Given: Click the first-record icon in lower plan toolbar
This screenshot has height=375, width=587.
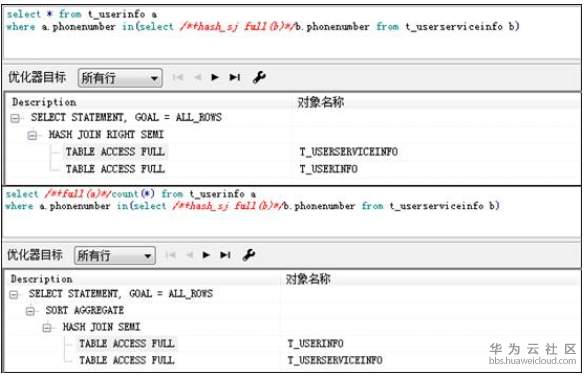Looking at the screenshot, I should tap(171, 255).
